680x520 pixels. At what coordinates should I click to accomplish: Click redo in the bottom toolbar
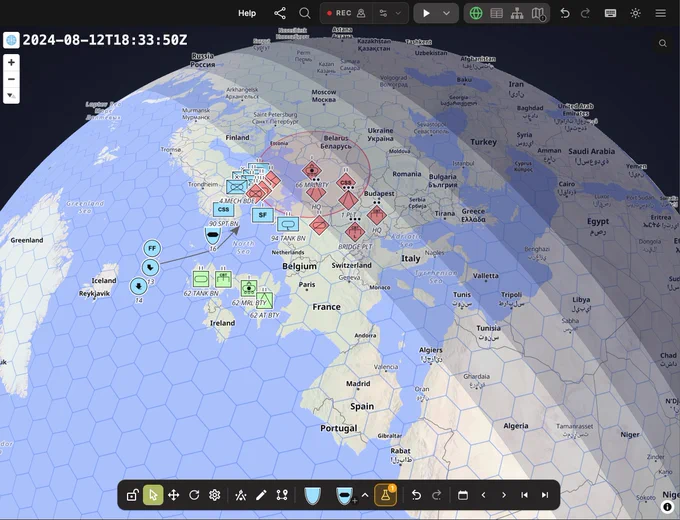click(437, 495)
